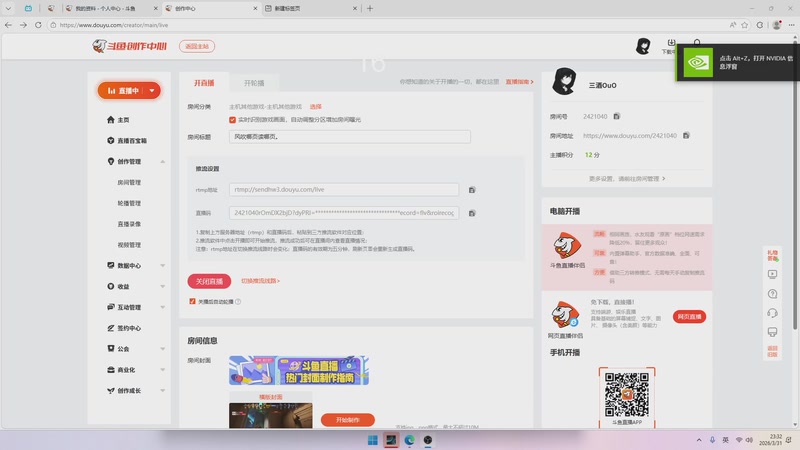Screen dimensions: 800x450
Task: Click the monitor icon in floating bar
Action: [772, 332]
